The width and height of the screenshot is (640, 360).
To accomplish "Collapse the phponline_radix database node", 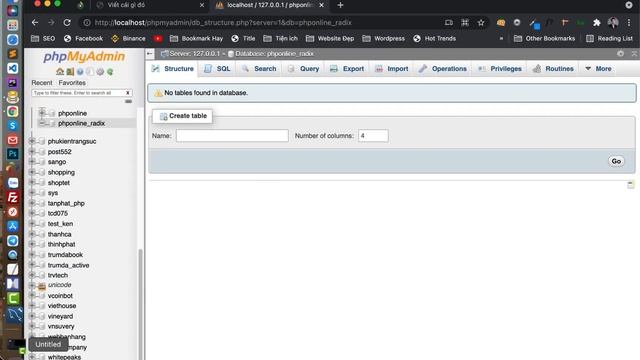I will [x=42, y=123].
